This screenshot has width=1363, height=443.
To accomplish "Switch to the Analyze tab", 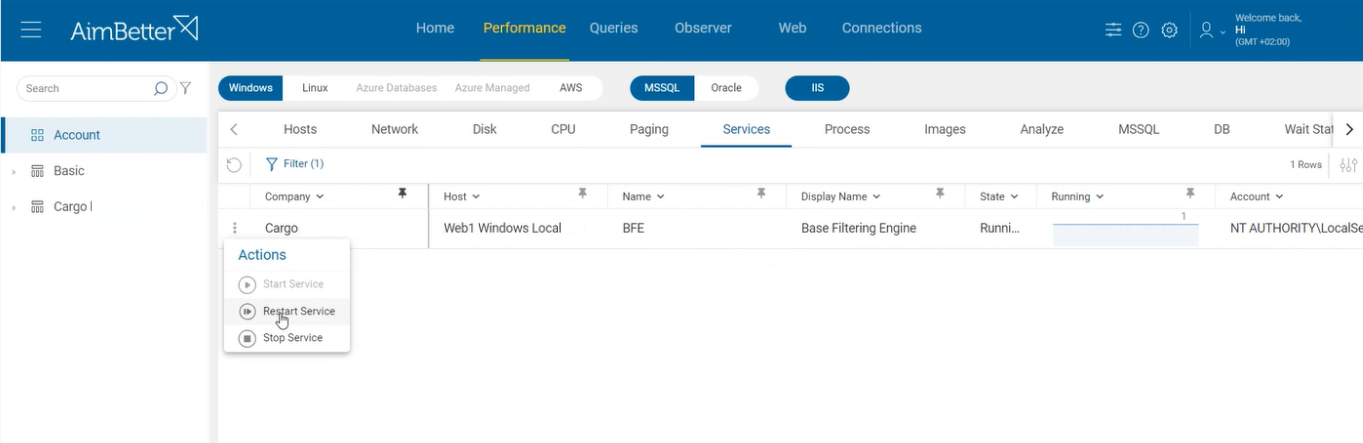I will (1042, 129).
